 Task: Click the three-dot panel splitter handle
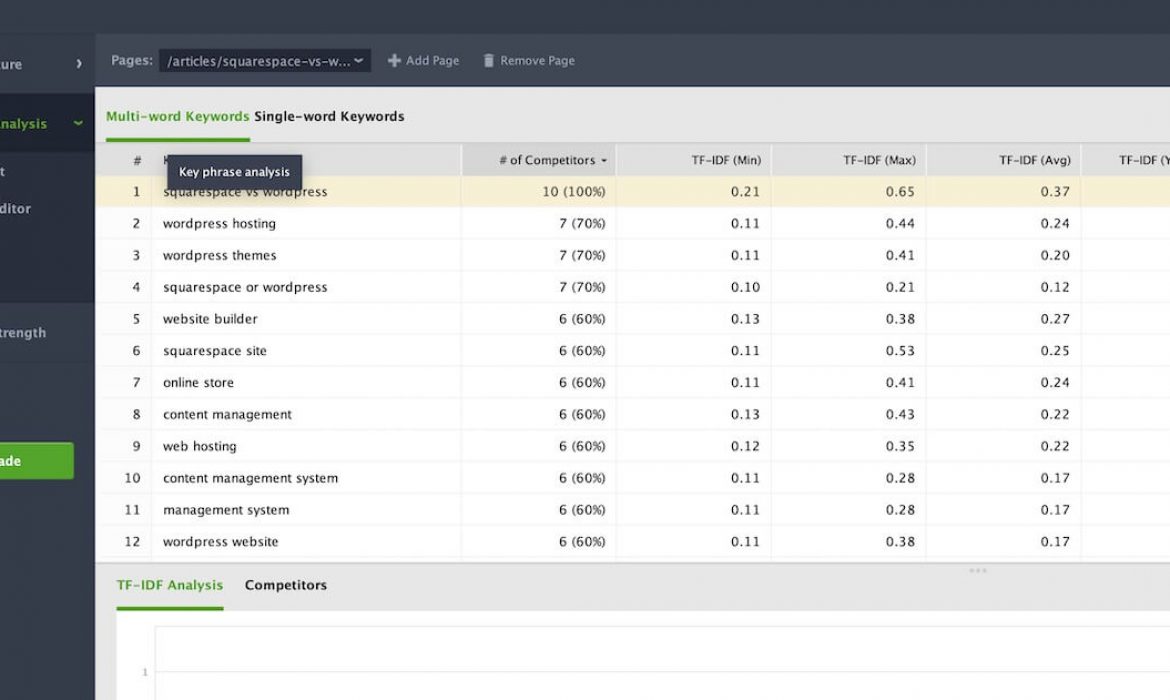tap(977, 571)
